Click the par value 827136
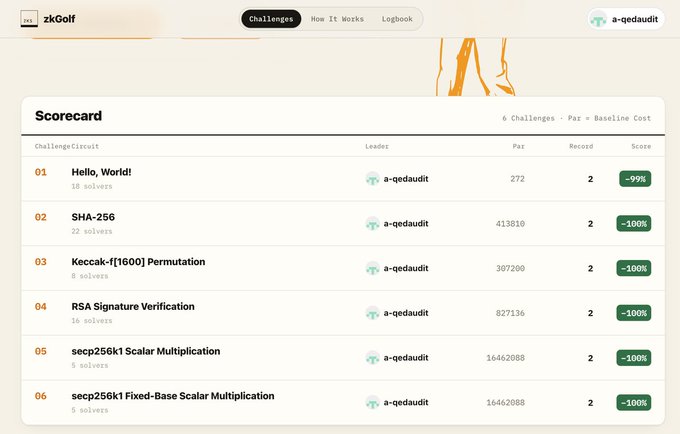The width and height of the screenshot is (680, 434). 510,313
